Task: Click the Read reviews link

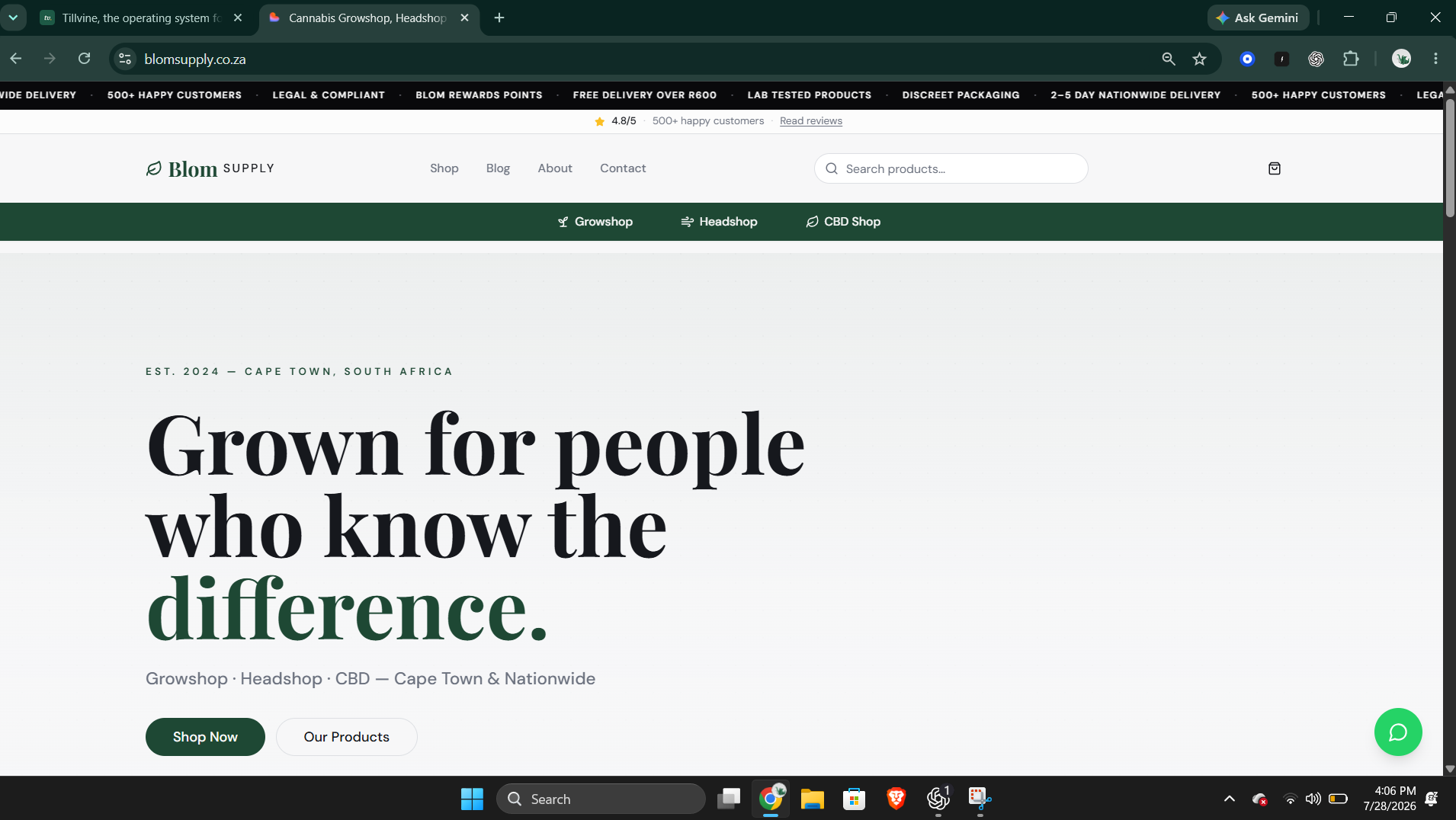Action: click(x=811, y=121)
